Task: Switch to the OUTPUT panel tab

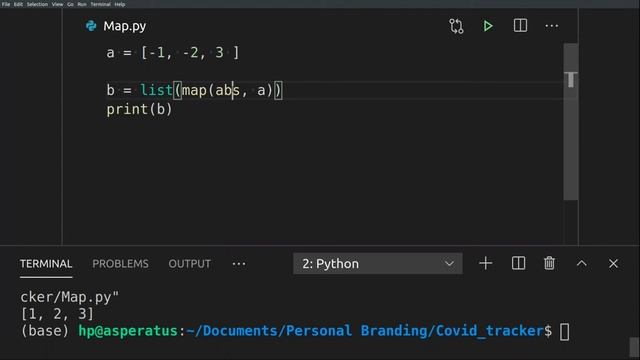Action: (x=190, y=264)
